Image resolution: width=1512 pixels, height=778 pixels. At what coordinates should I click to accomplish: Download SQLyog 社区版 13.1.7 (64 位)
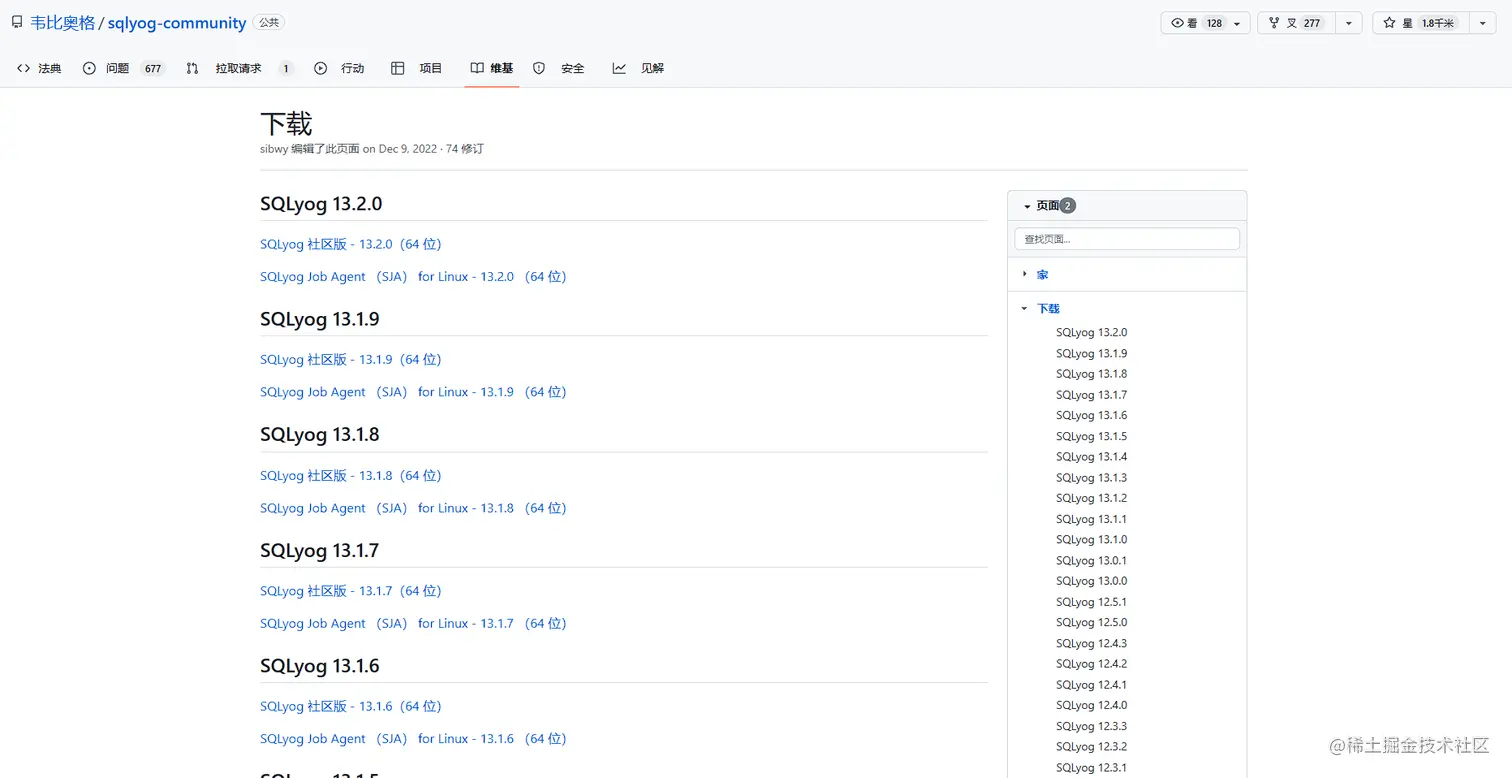(351, 591)
